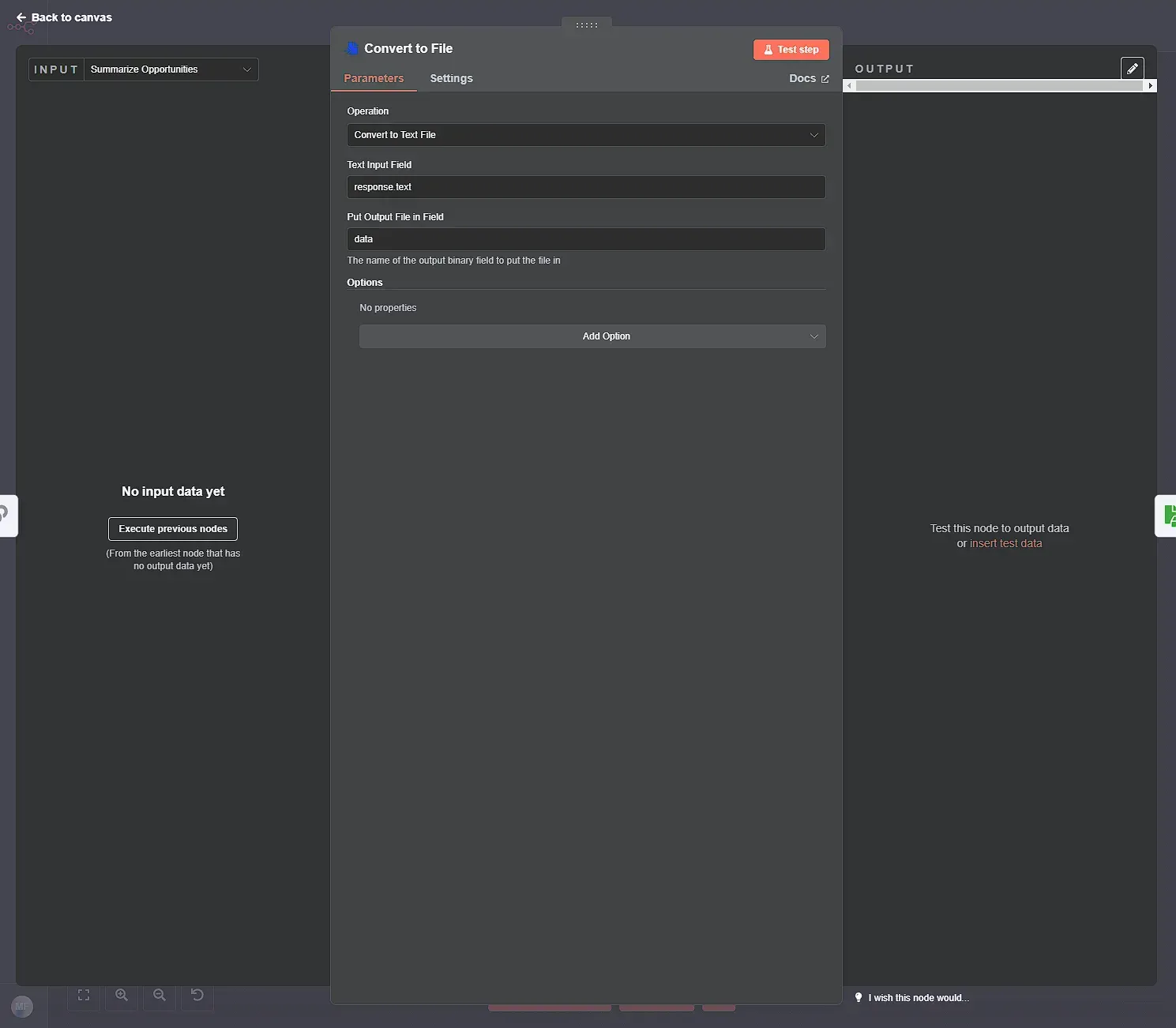Click the No properties text
Viewport: 1176px width, 1028px height.
(x=388, y=308)
